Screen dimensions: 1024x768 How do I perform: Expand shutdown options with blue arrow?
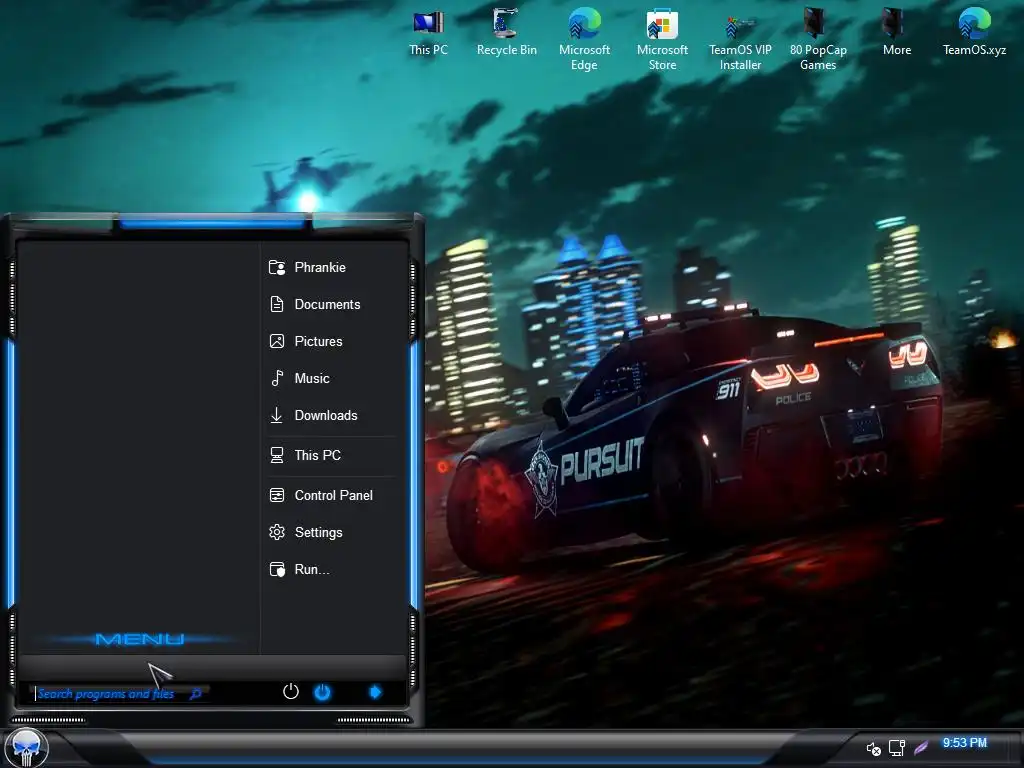tap(376, 692)
